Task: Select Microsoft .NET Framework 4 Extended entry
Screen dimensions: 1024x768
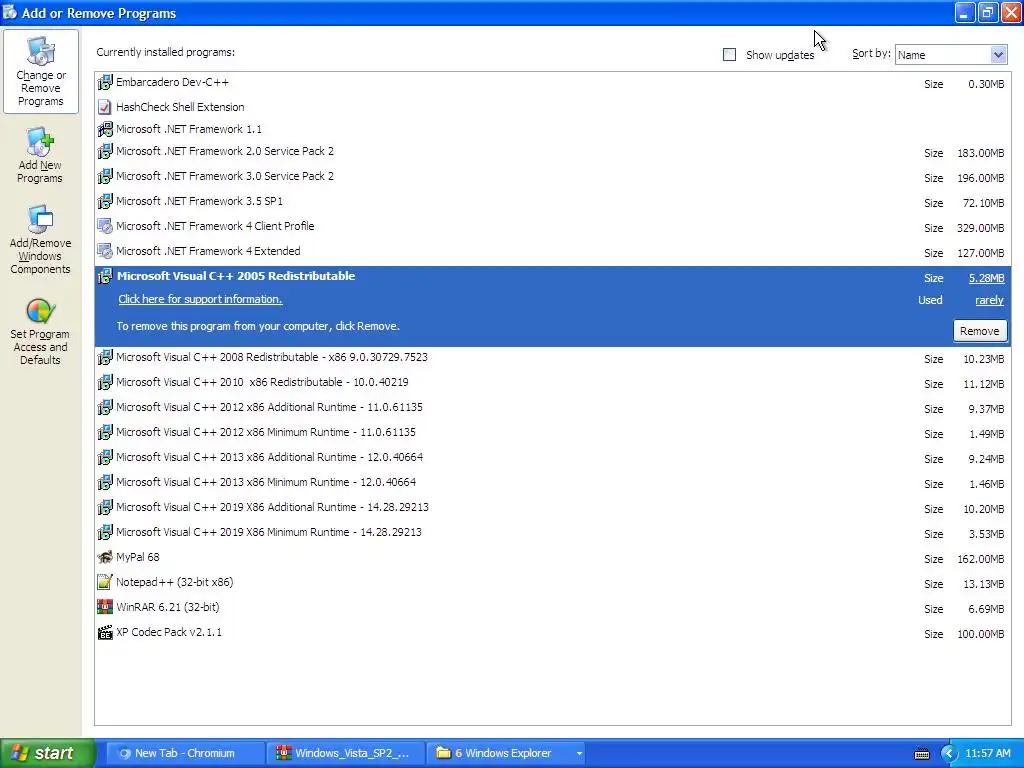Action: coord(552,251)
